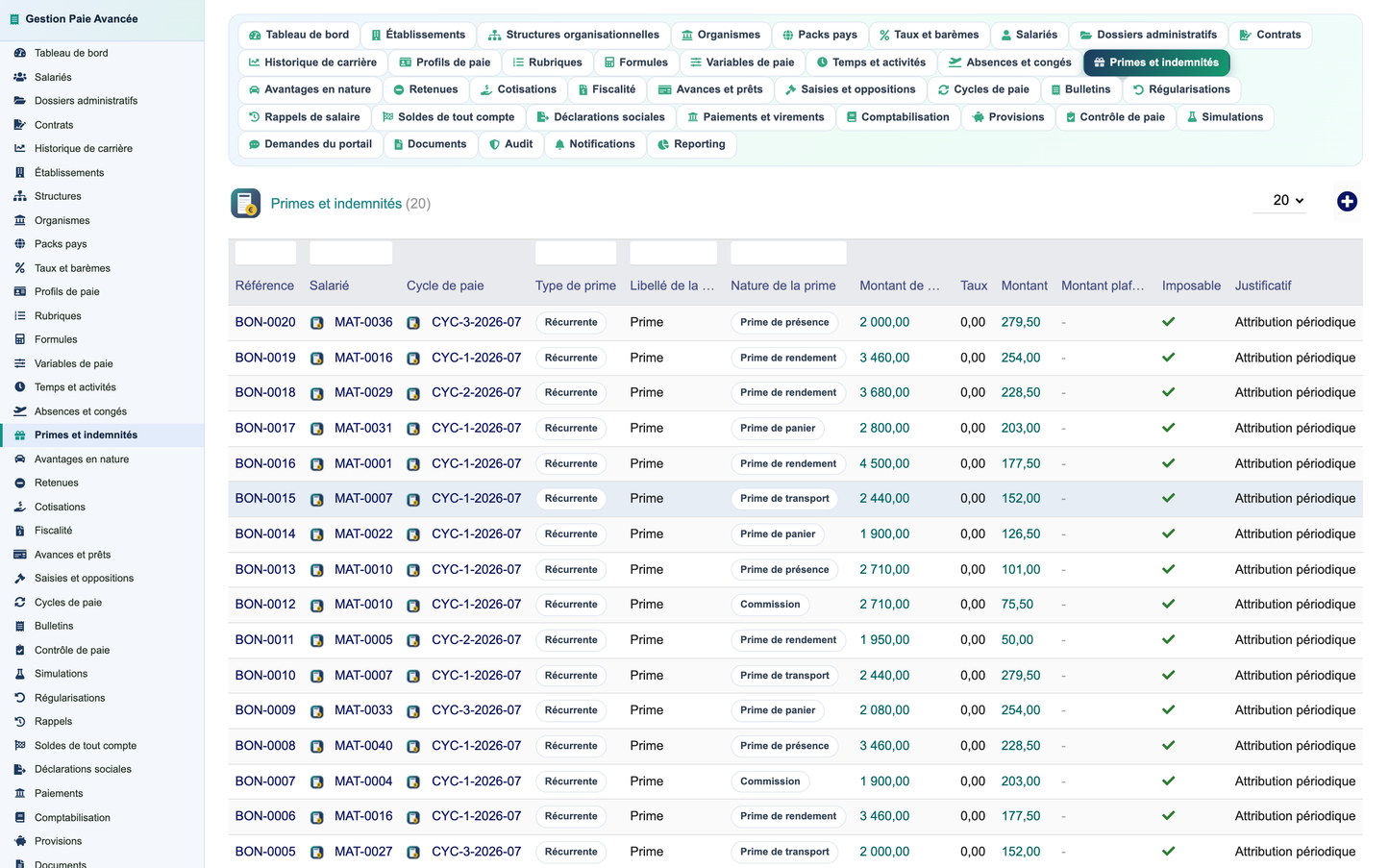Click the Primes et indemnités module icon by the title
The image size is (1389, 868).
click(246, 203)
